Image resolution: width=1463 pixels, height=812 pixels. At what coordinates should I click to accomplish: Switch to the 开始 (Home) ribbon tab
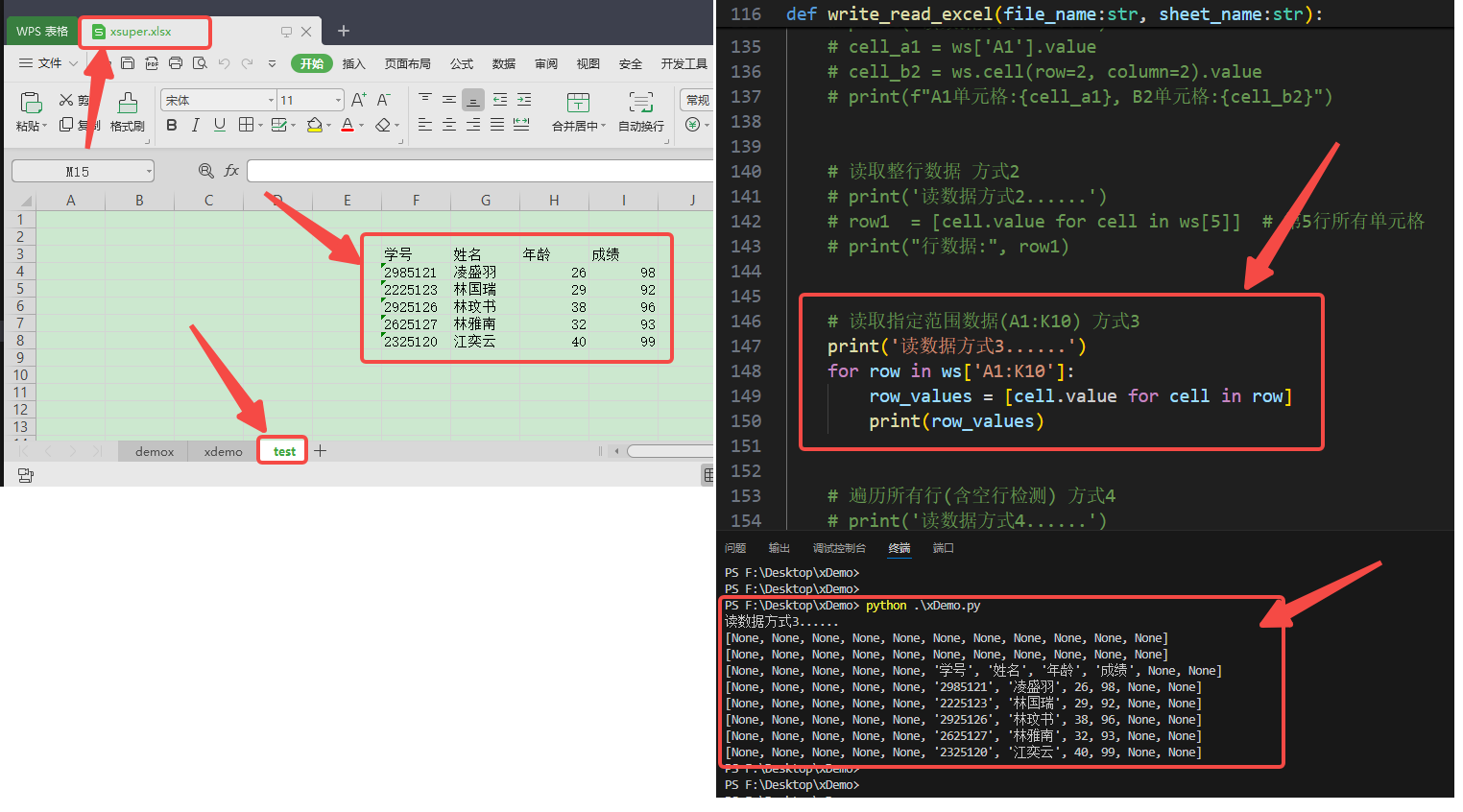[311, 63]
